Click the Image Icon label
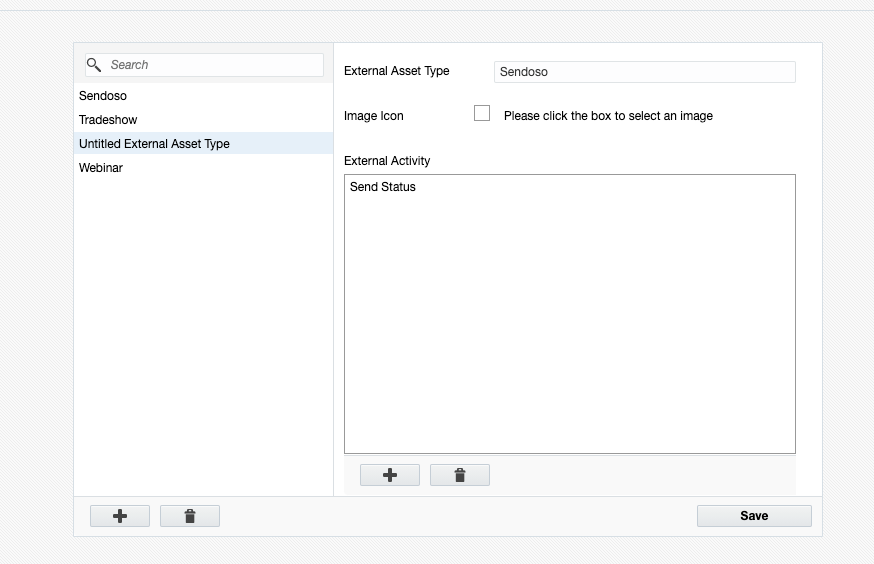 pyautogui.click(x=374, y=116)
